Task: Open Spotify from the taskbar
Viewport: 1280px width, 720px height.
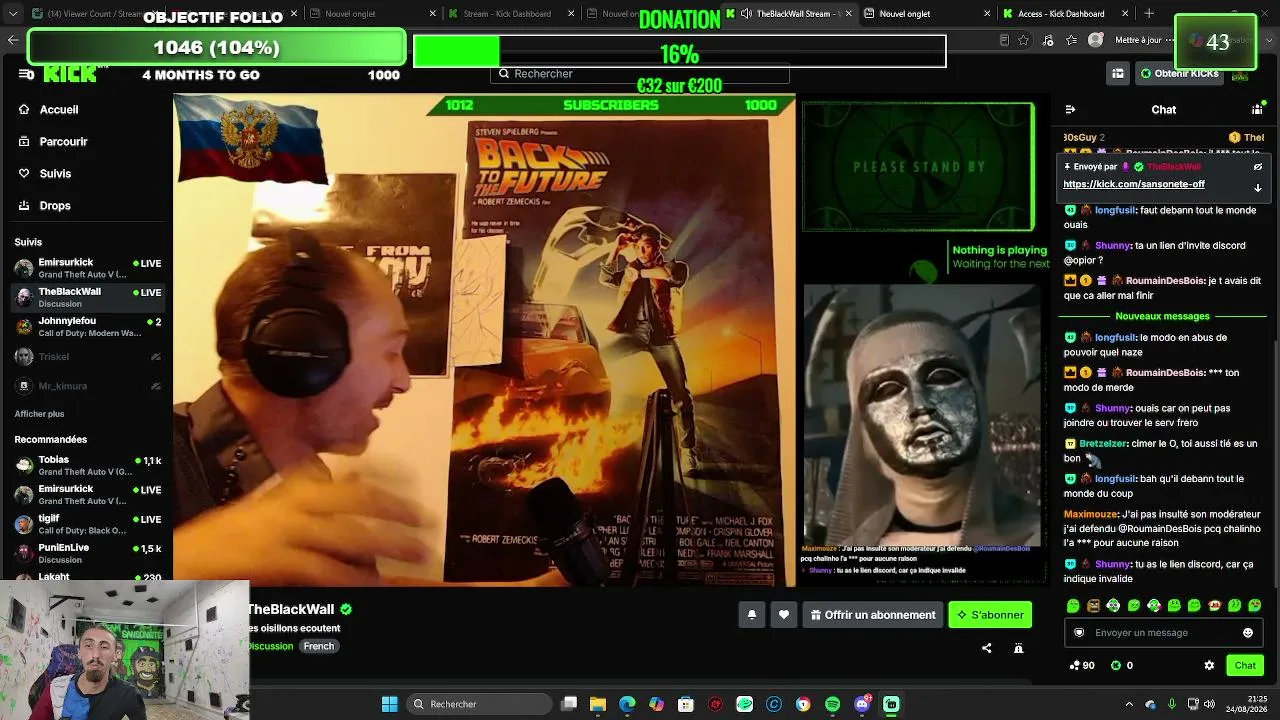Action: [833, 704]
